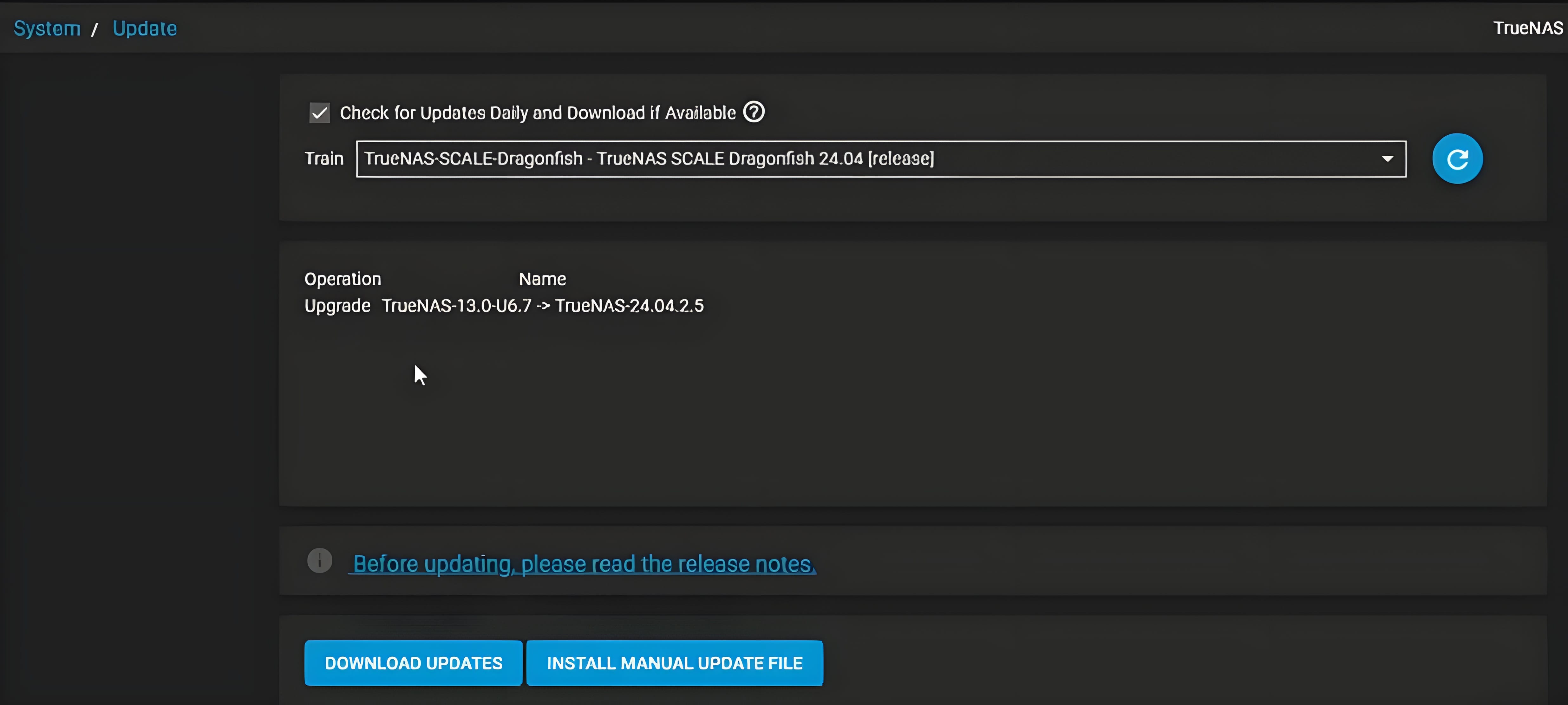Open the Update breadcrumb link
This screenshot has width=1568, height=705.
pyautogui.click(x=145, y=29)
